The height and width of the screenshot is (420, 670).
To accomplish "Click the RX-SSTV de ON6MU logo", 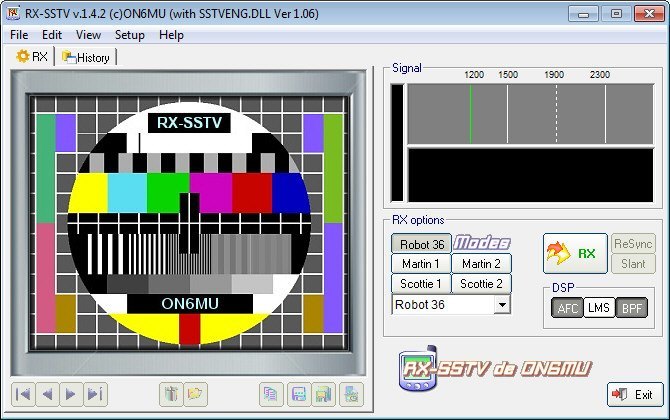I will (495, 369).
